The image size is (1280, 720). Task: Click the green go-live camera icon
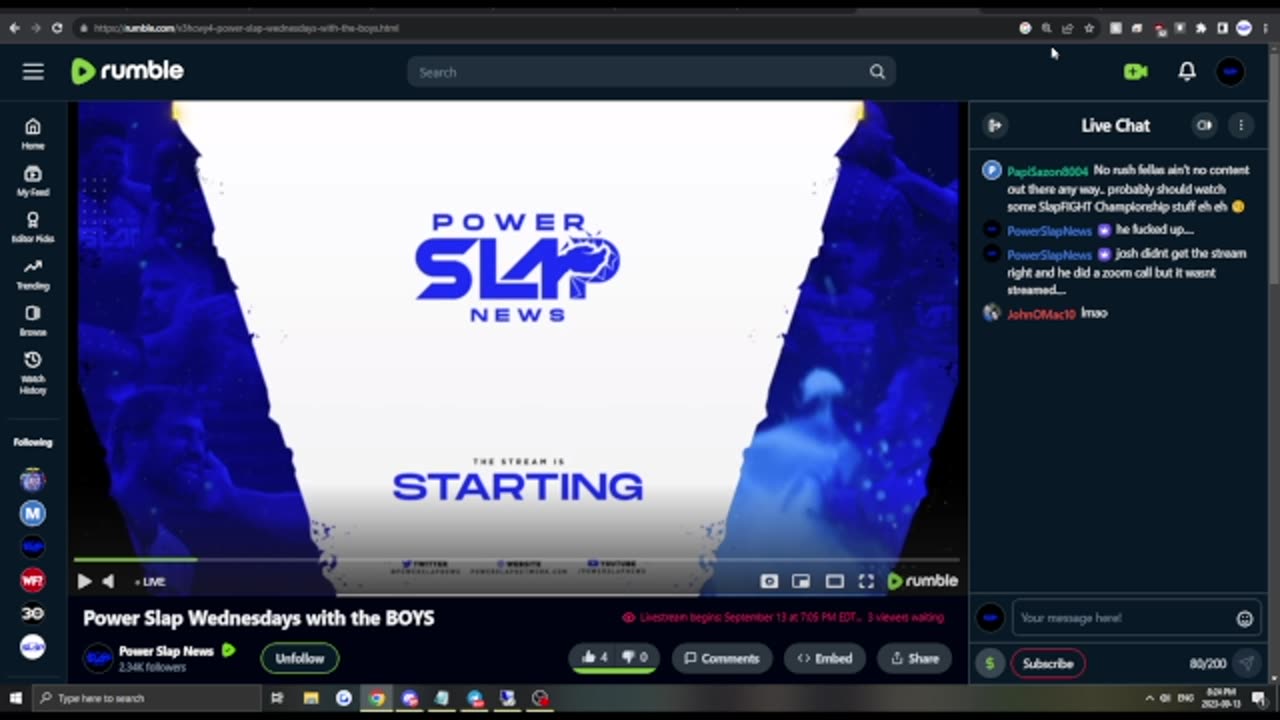(x=1135, y=72)
